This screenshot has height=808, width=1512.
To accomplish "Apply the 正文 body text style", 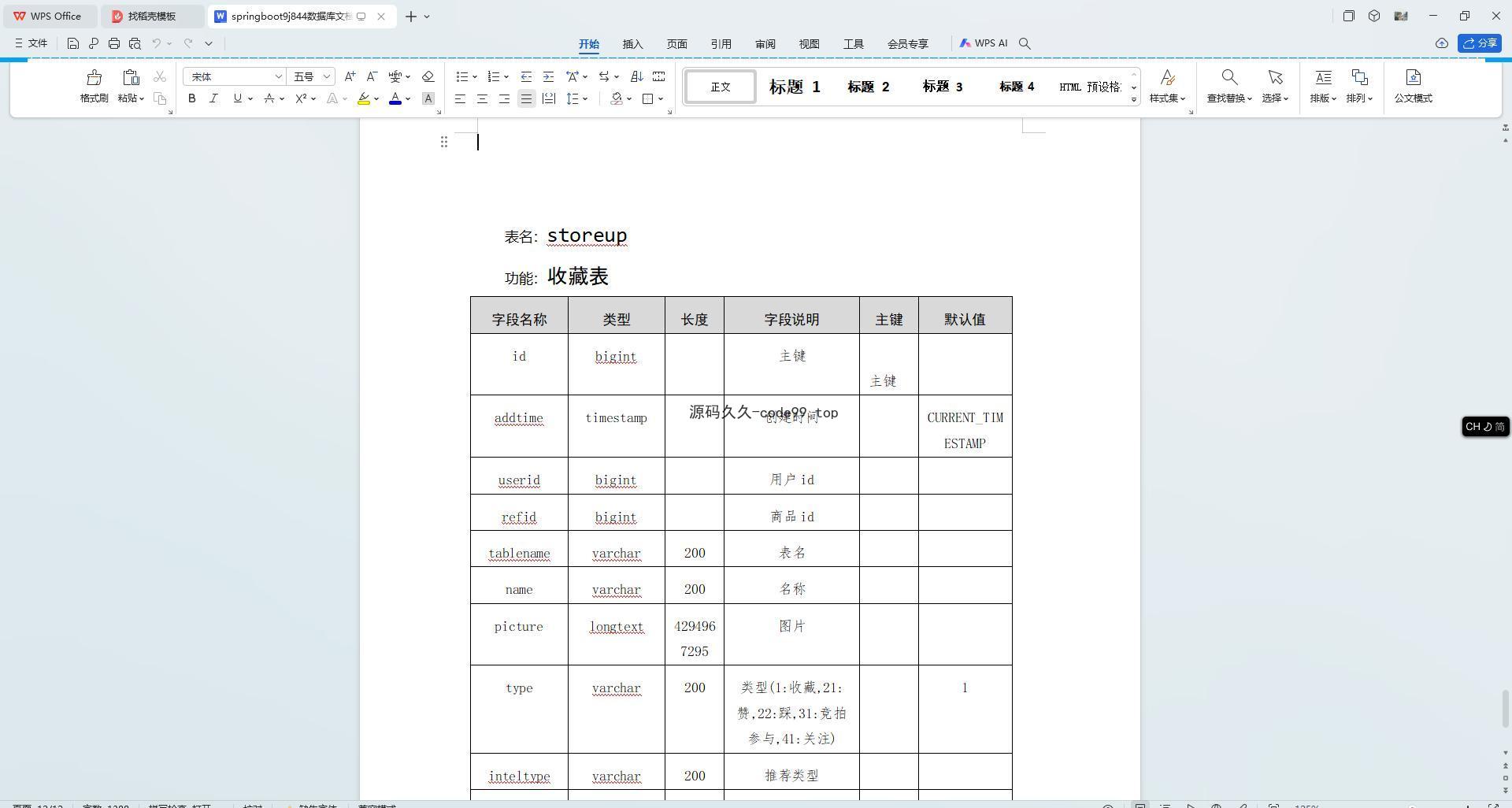I will (x=720, y=87).
